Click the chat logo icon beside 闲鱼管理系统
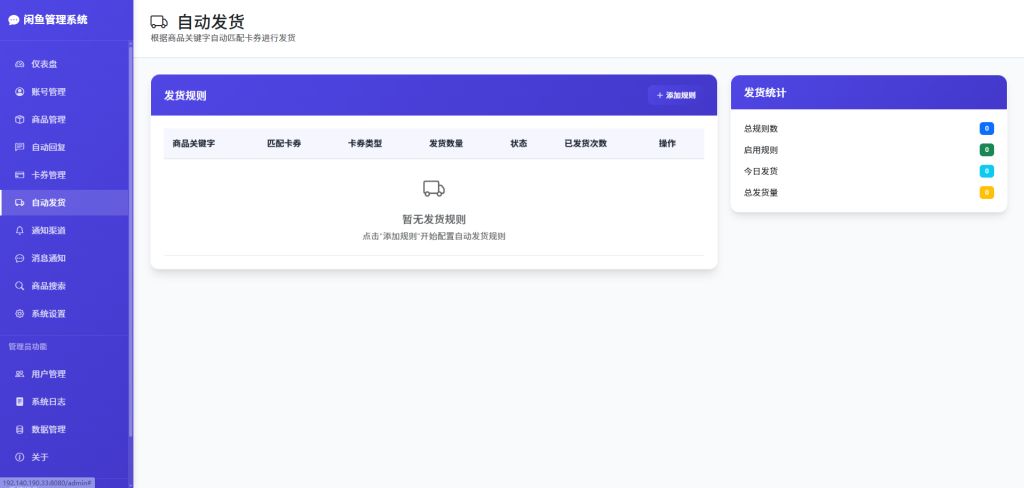Screen dimensions: 1024x488 [14, 20]
